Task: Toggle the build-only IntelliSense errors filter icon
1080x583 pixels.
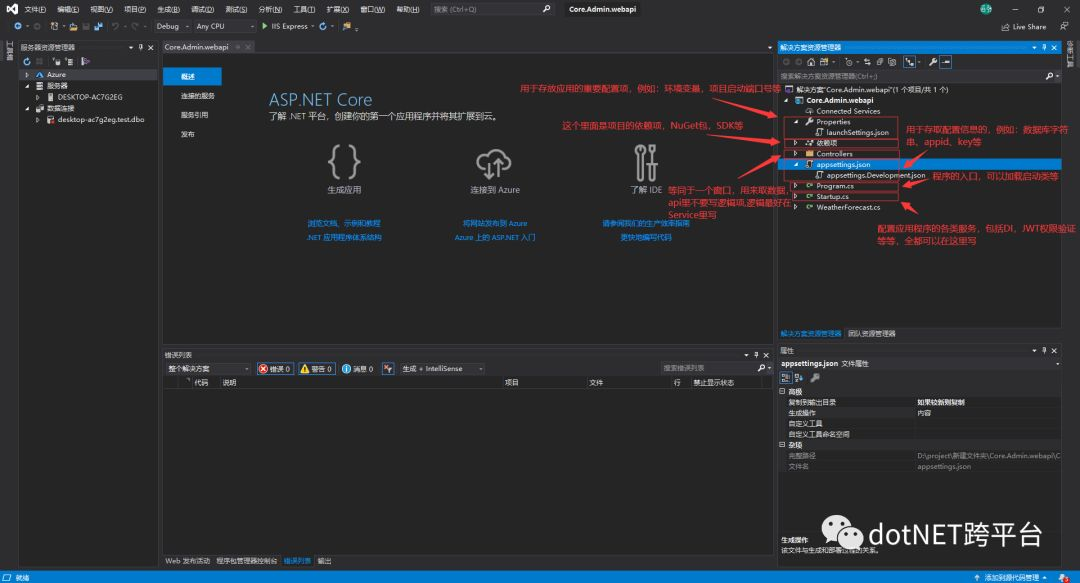Action: [388, 369]
